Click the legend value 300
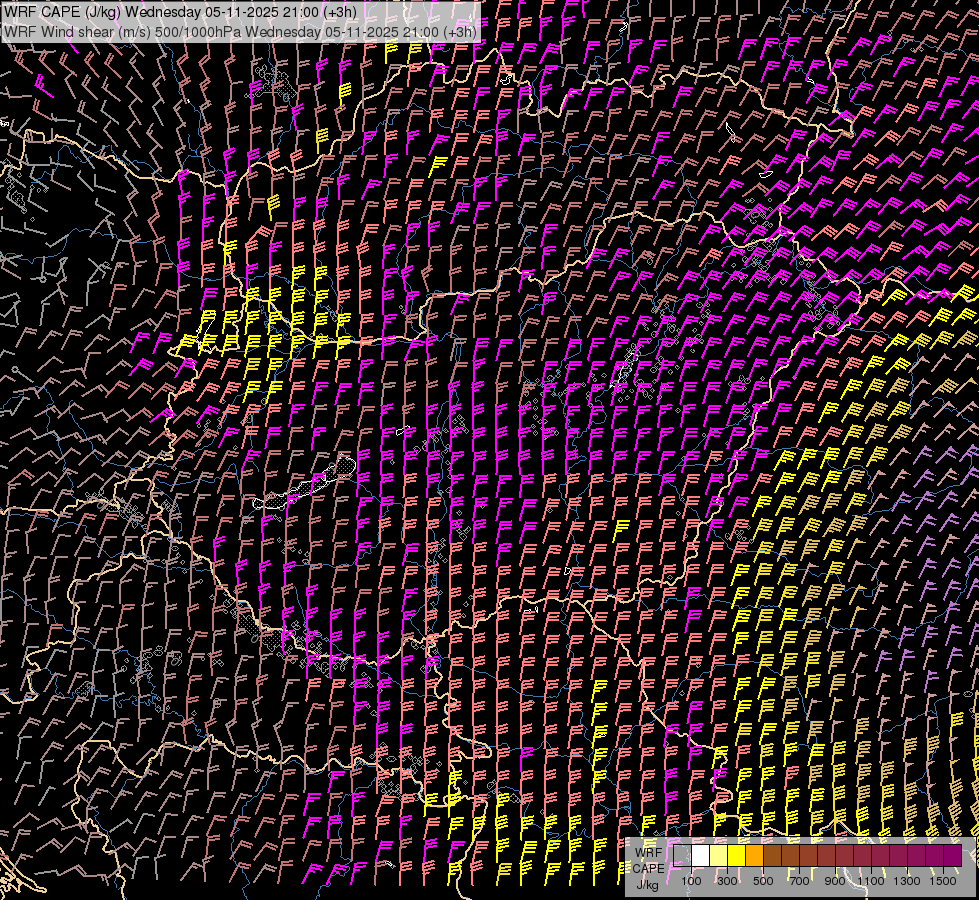Screen dimensions: 979x900 coord(727,881)
